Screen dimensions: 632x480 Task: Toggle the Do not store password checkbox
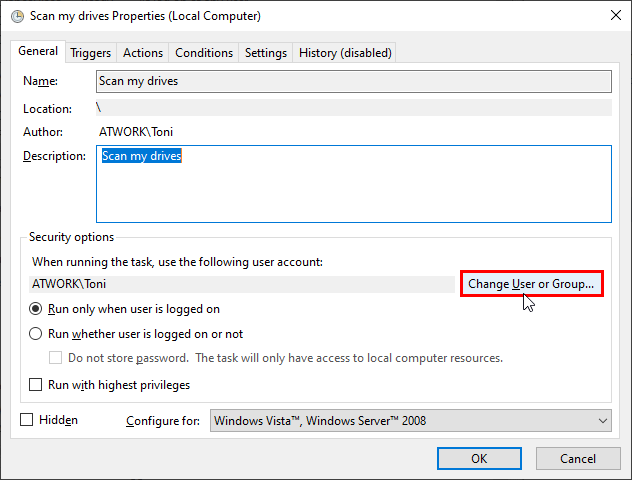57,358
